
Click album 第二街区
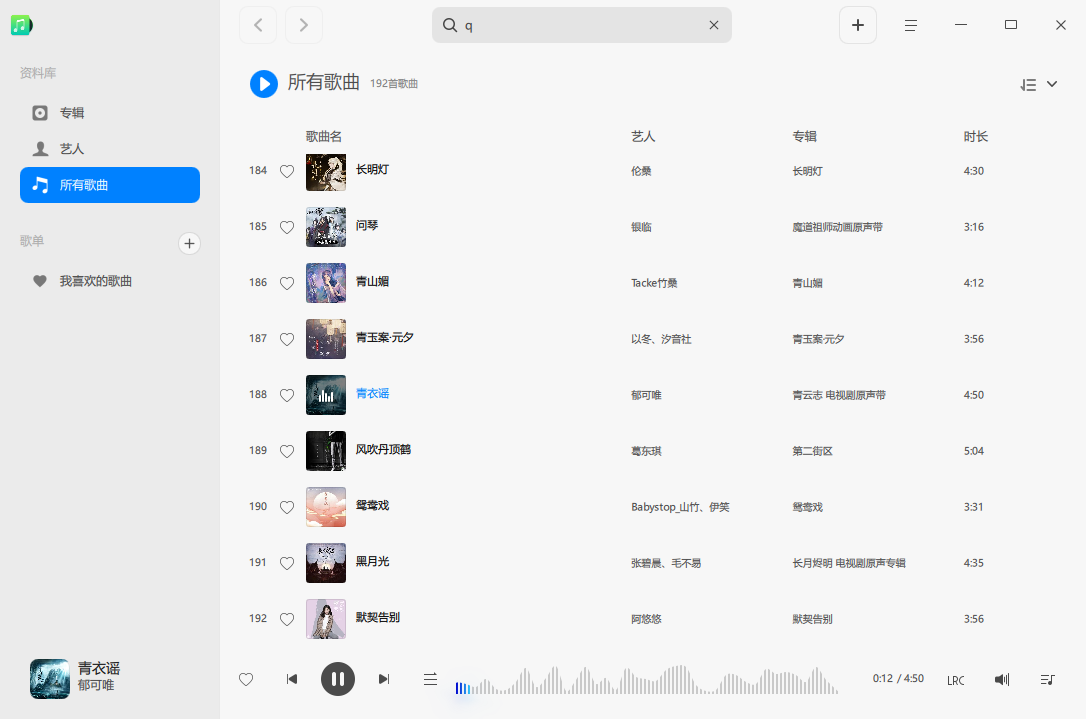click(x=812, y=452)
